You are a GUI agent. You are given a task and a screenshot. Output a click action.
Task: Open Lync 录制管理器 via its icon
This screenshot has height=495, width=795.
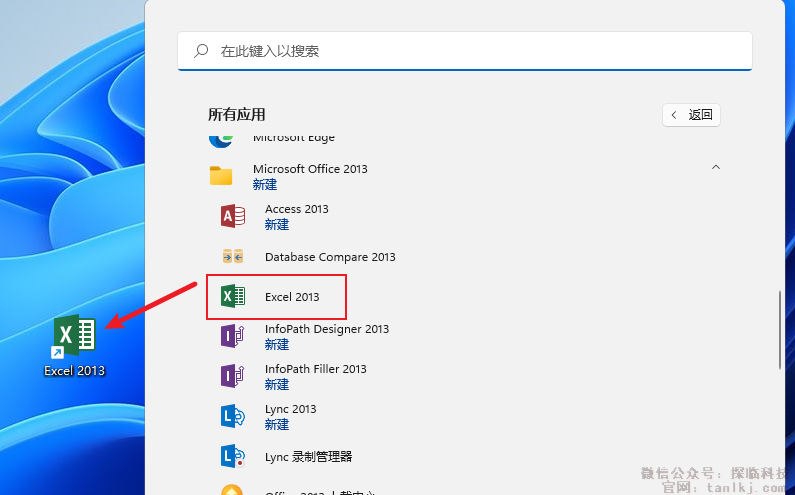click(x=233, y=456)
